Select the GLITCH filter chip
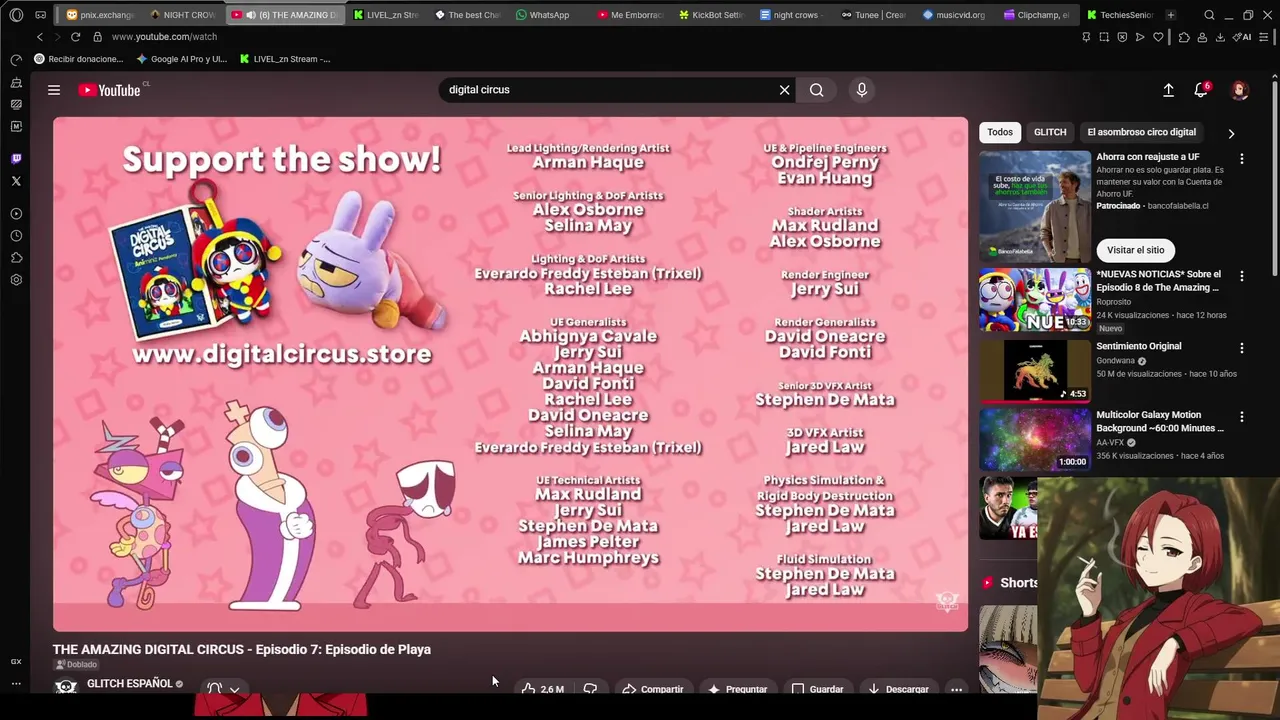This screenshot has height=720, width=1280. (1050, 132)
